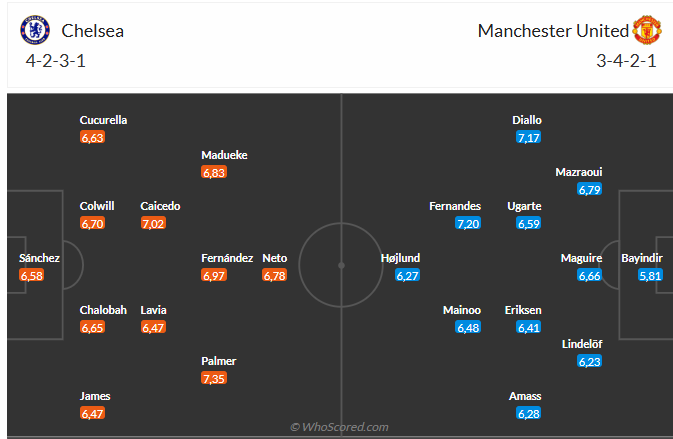673x439 pixels.
Task: Select Bayindir's 5,81 rating badge
Action: click(x=650, y=276)
